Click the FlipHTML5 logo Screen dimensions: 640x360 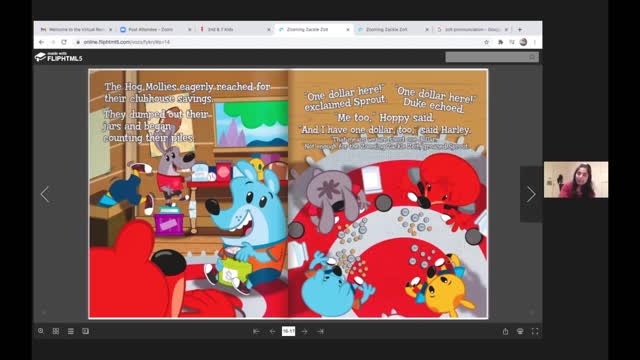point(59,57)
